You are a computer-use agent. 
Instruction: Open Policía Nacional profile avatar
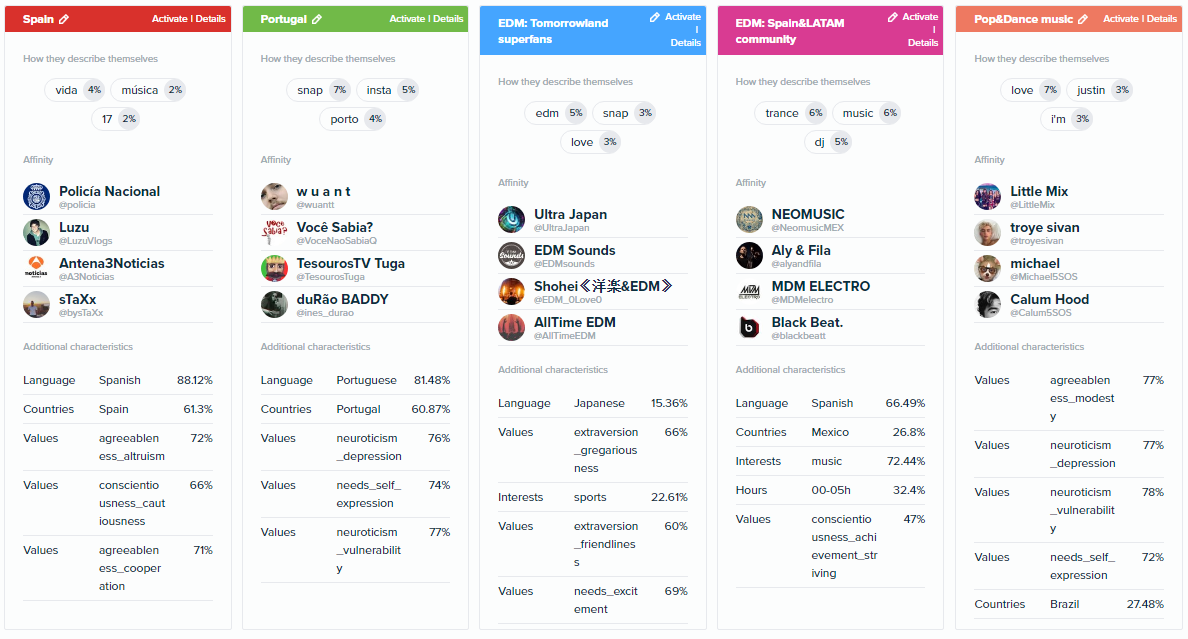point(36,197)
